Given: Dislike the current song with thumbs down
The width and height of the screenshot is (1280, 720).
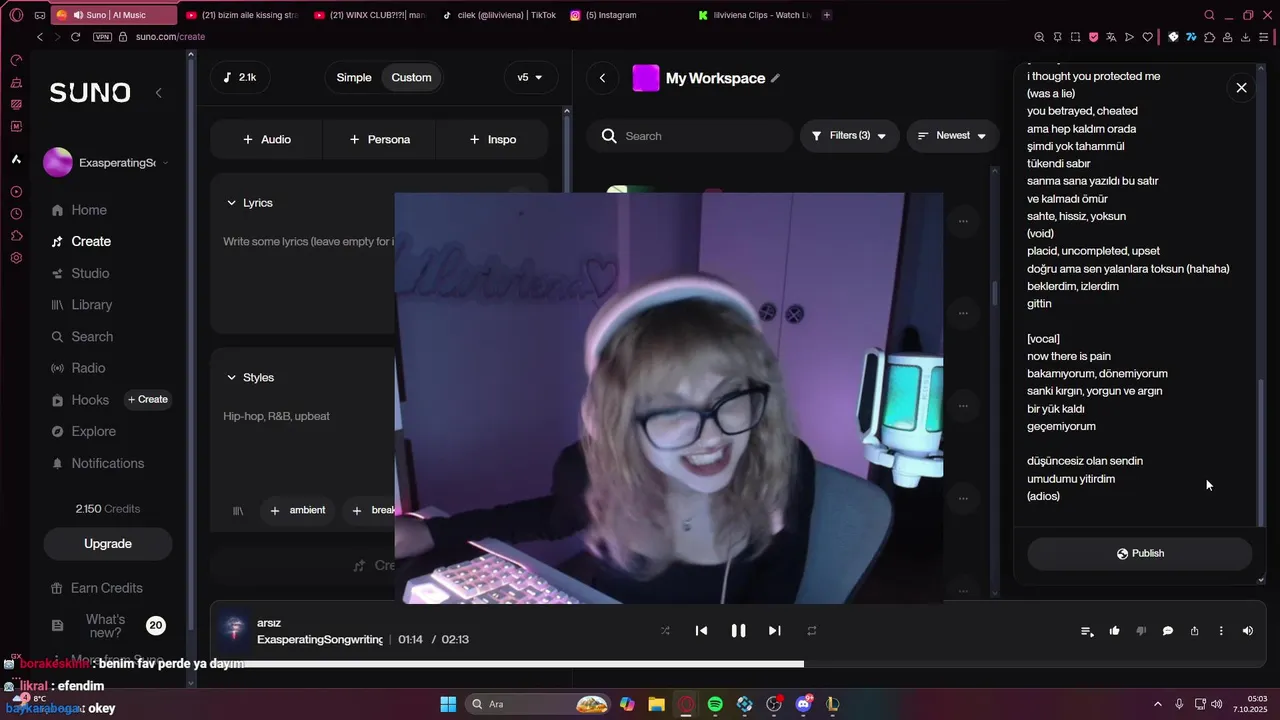Looking at the screenshot, I should (1141, 631).
